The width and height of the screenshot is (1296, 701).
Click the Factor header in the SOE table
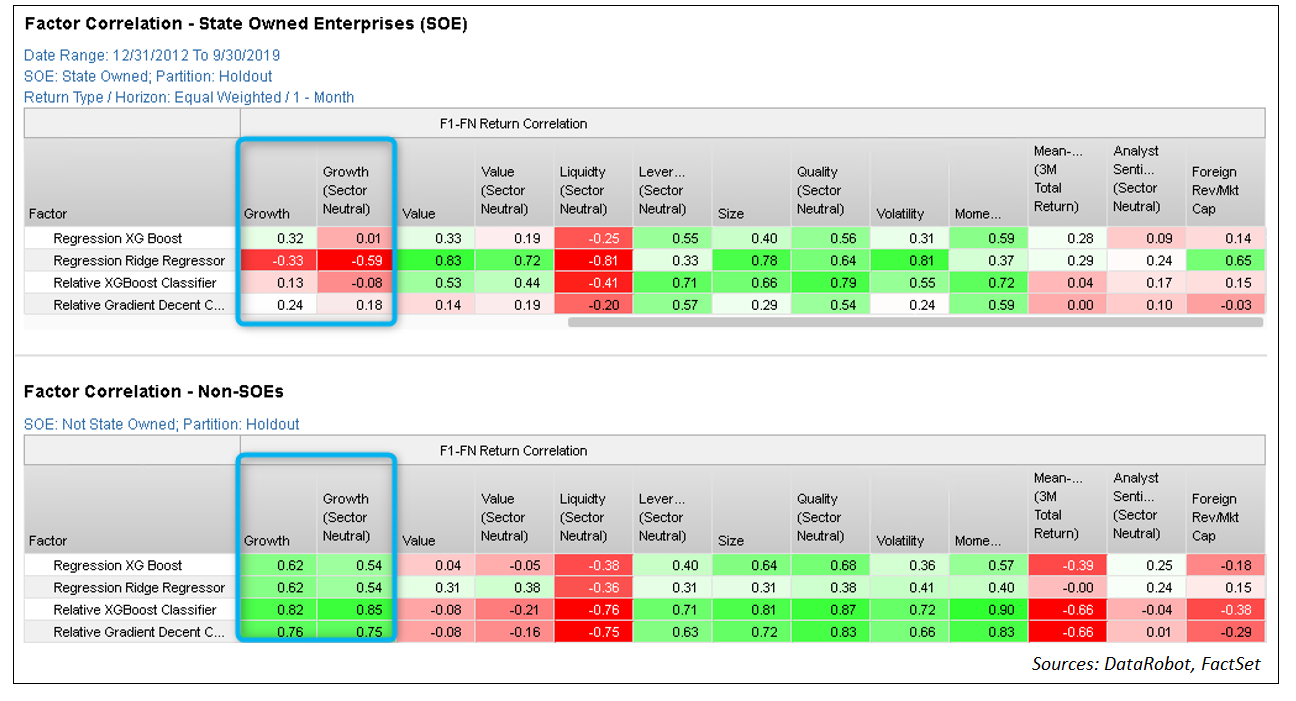coord(48,213)
